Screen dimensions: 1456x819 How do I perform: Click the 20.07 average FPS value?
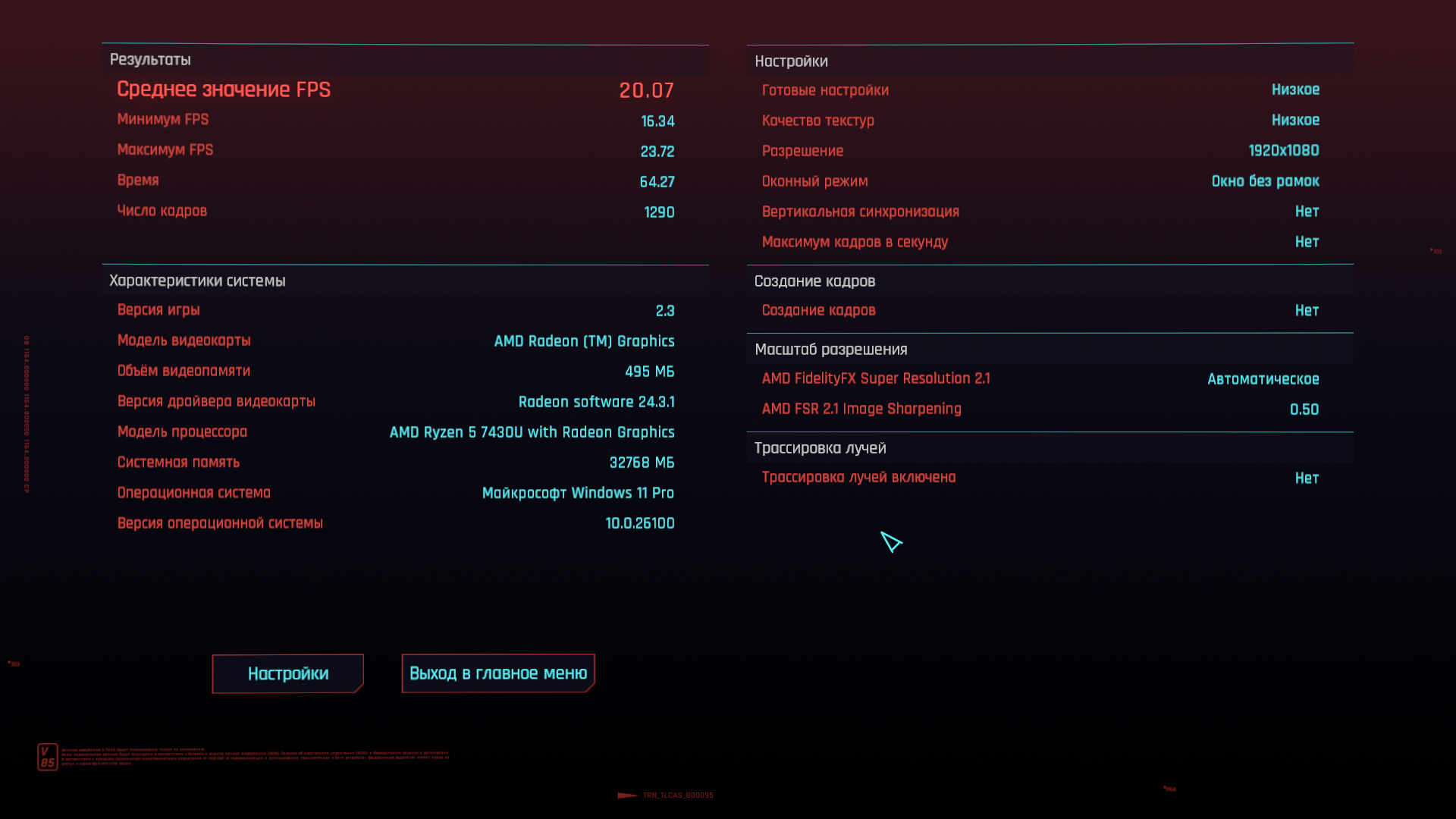click(x=646, y=90)
